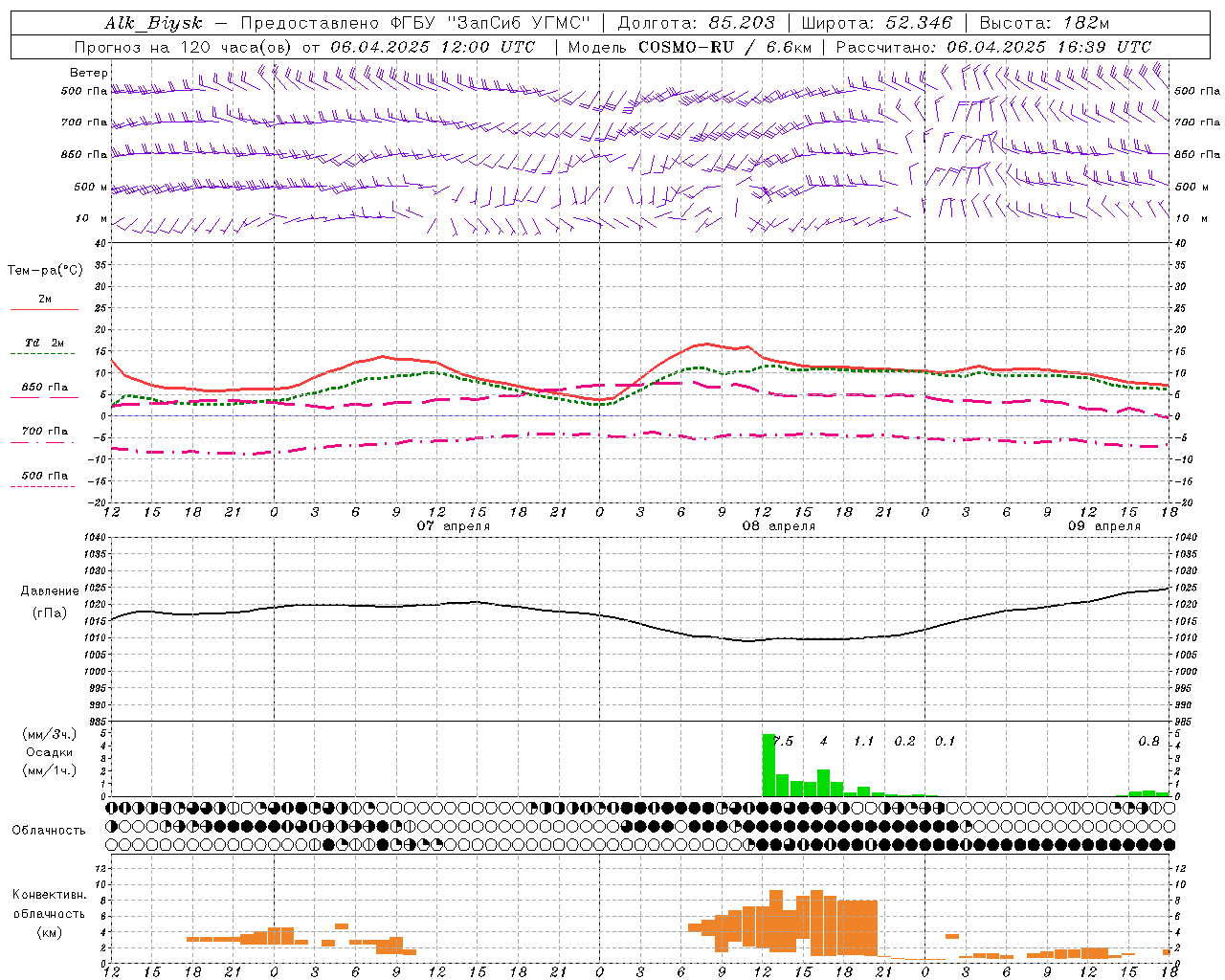Screen dimensions: 1225x980
Task: Click the Рассчитано: 06.04.2025 16:39 UTC timestamp
Action: (x=993, y=46)
